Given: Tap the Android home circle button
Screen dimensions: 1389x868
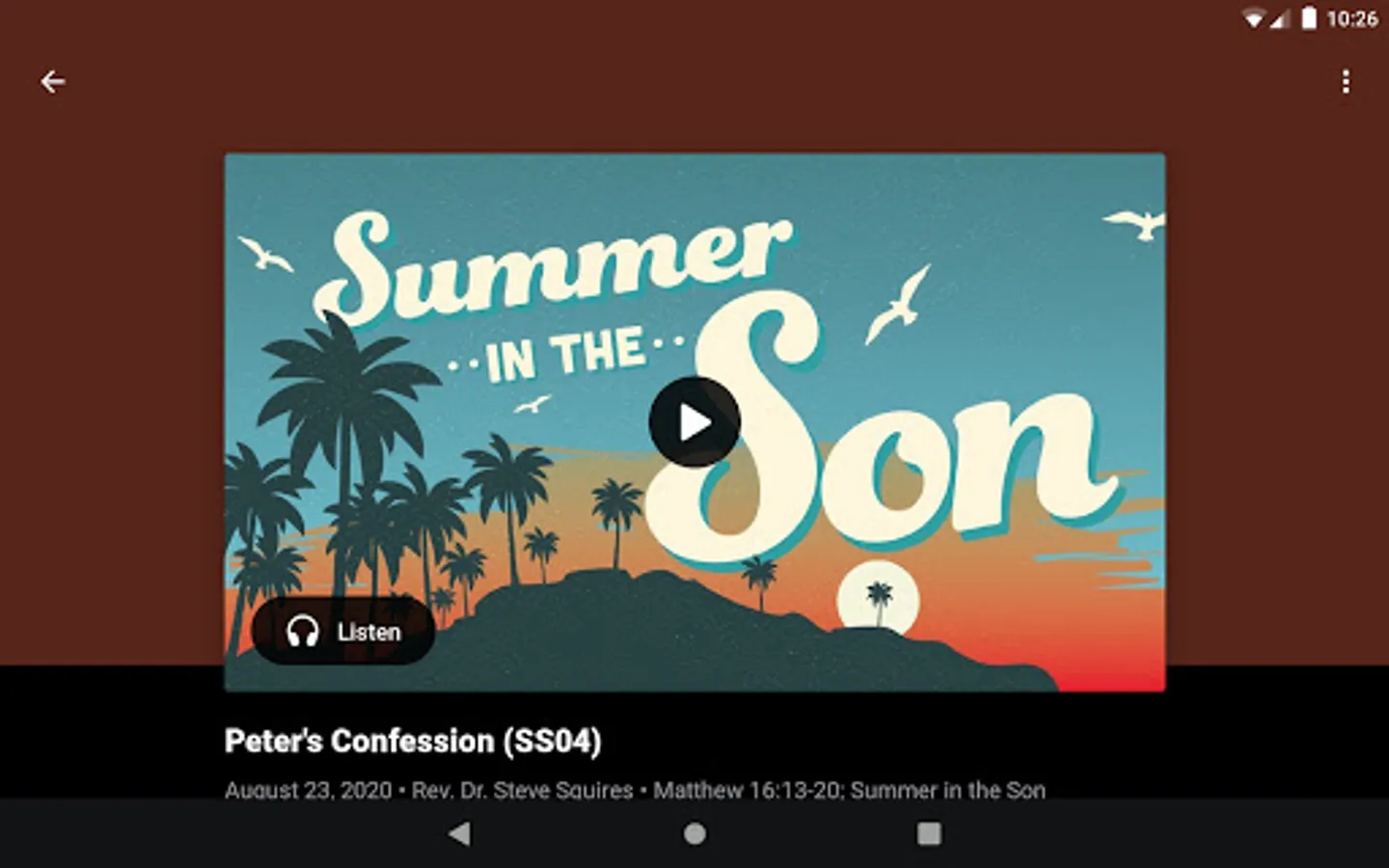Looking at the screenshot, I should [x=694, y=833].
